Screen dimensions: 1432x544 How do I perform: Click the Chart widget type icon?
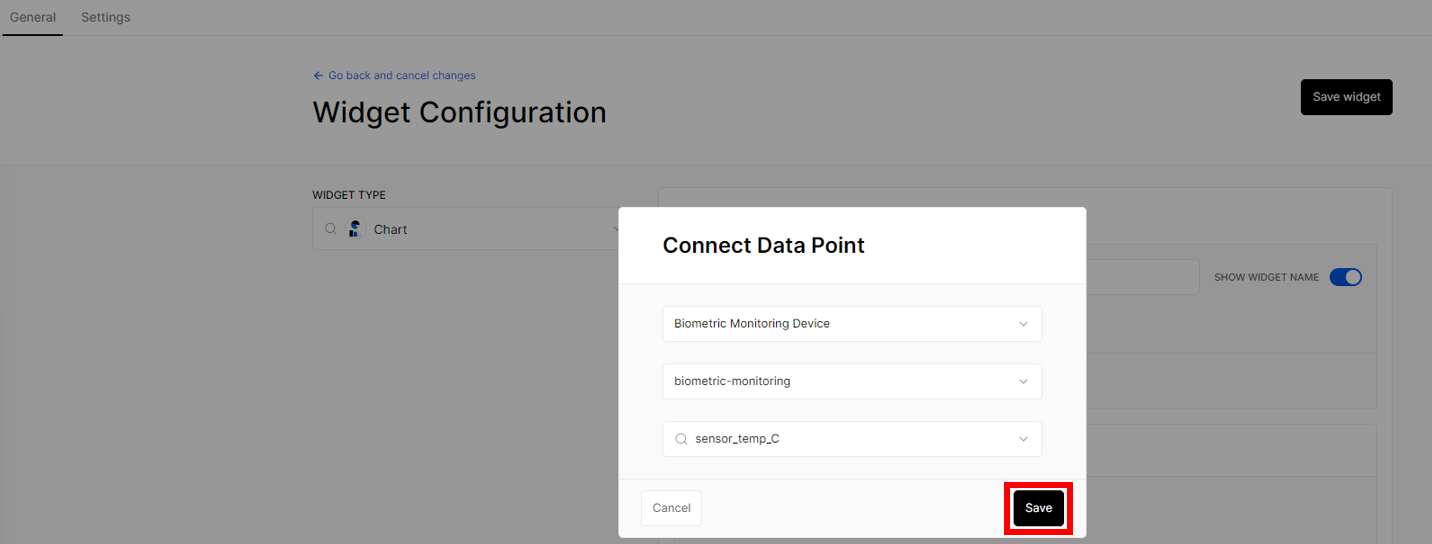coord(355,229)
